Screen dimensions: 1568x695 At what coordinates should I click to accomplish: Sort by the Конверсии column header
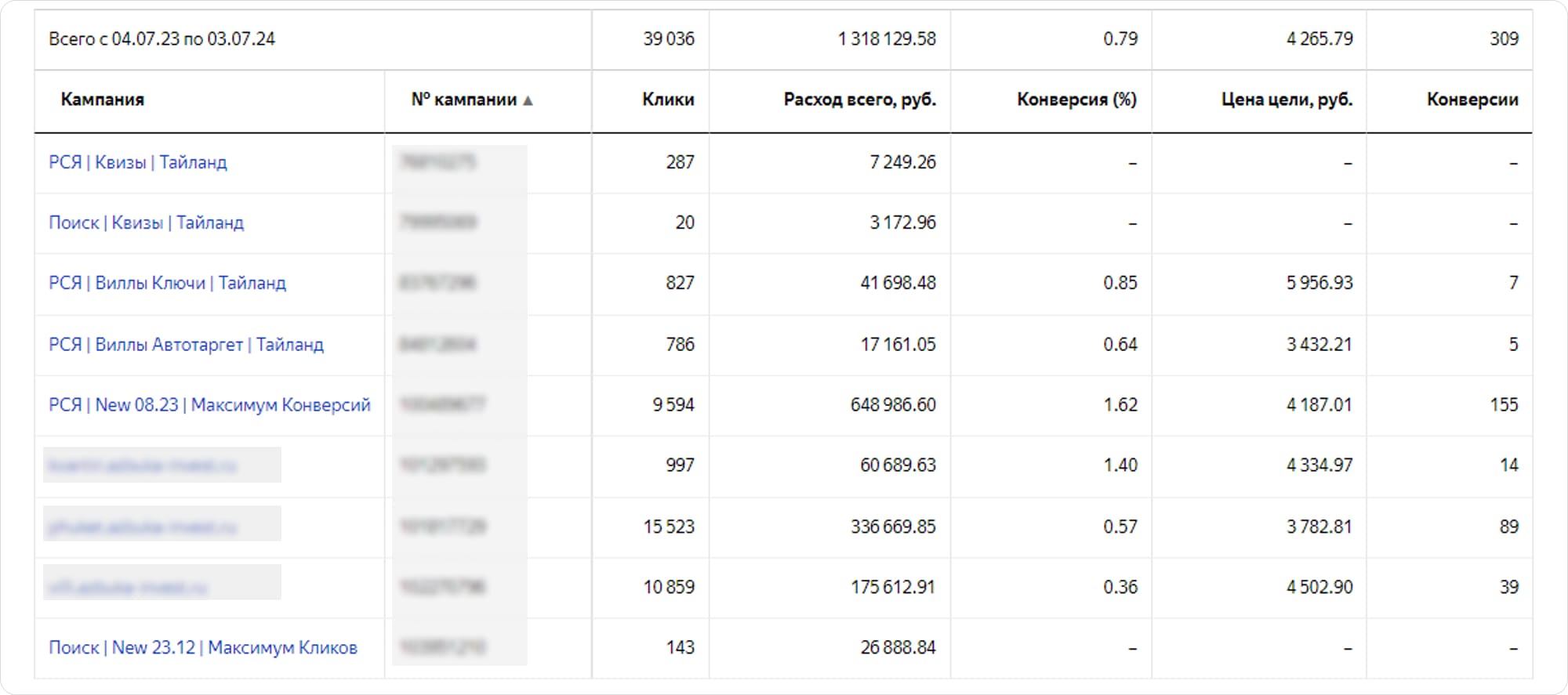coord(1472,100)
